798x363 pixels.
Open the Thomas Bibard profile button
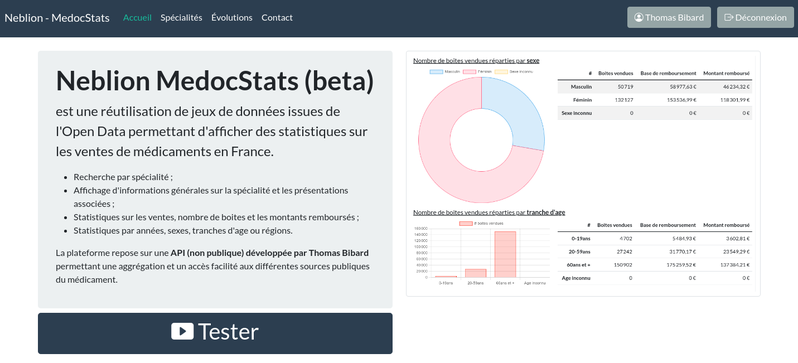coord(669,18)
